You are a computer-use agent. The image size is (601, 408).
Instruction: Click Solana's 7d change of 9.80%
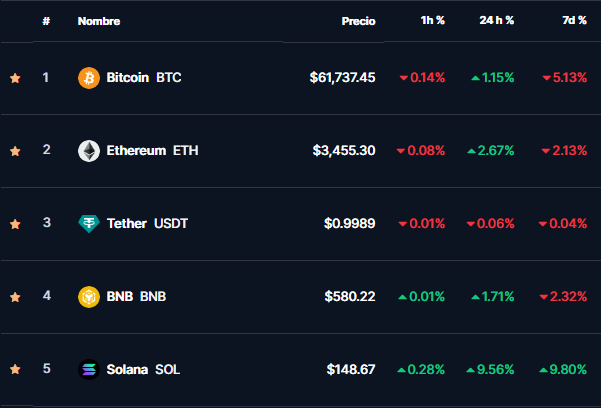point(565,369)
